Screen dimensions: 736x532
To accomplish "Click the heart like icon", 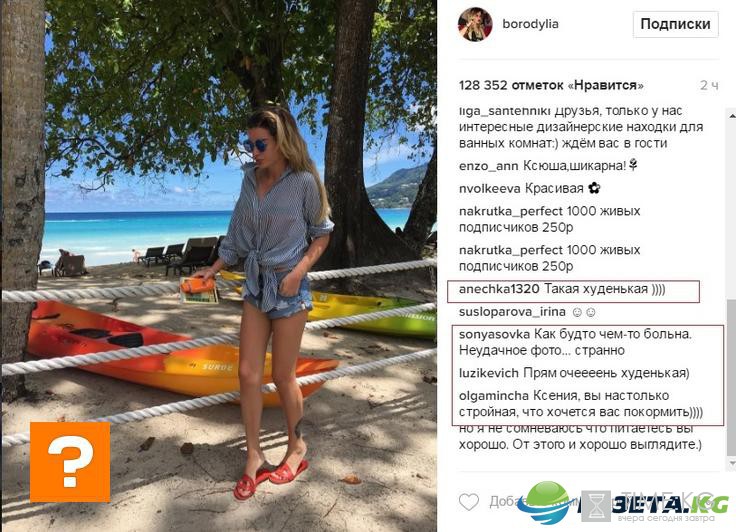I will point(468,502).
